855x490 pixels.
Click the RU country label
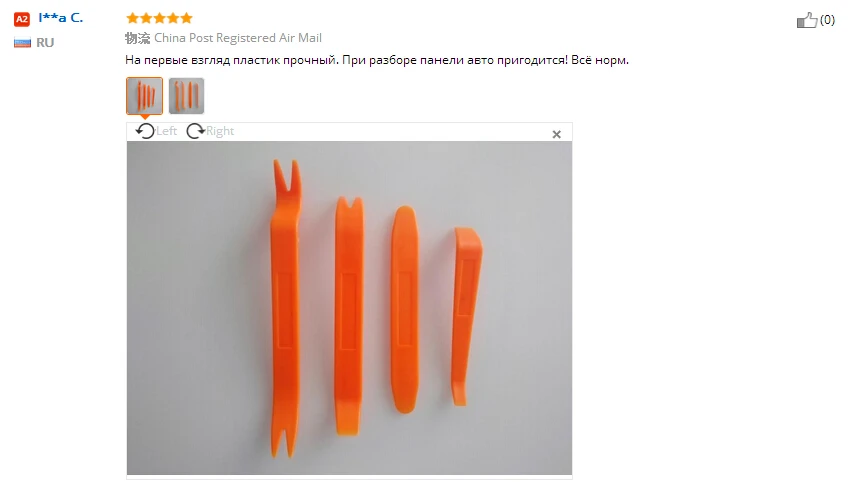coord(45,43)
